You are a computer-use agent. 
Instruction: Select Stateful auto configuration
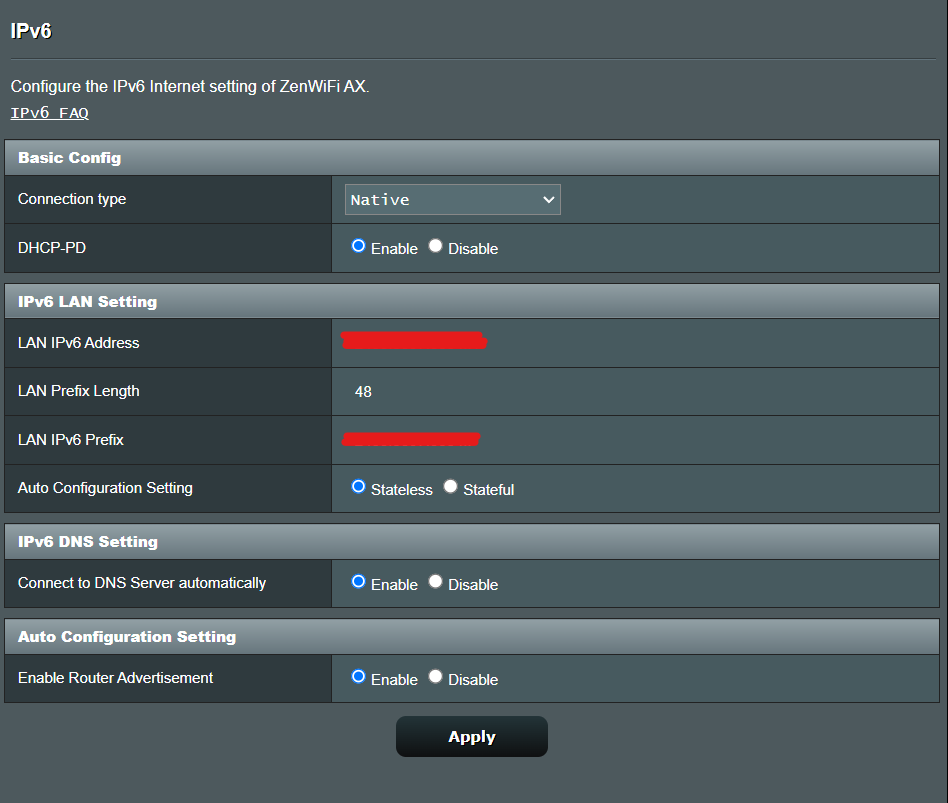click(x=450, y=486)
